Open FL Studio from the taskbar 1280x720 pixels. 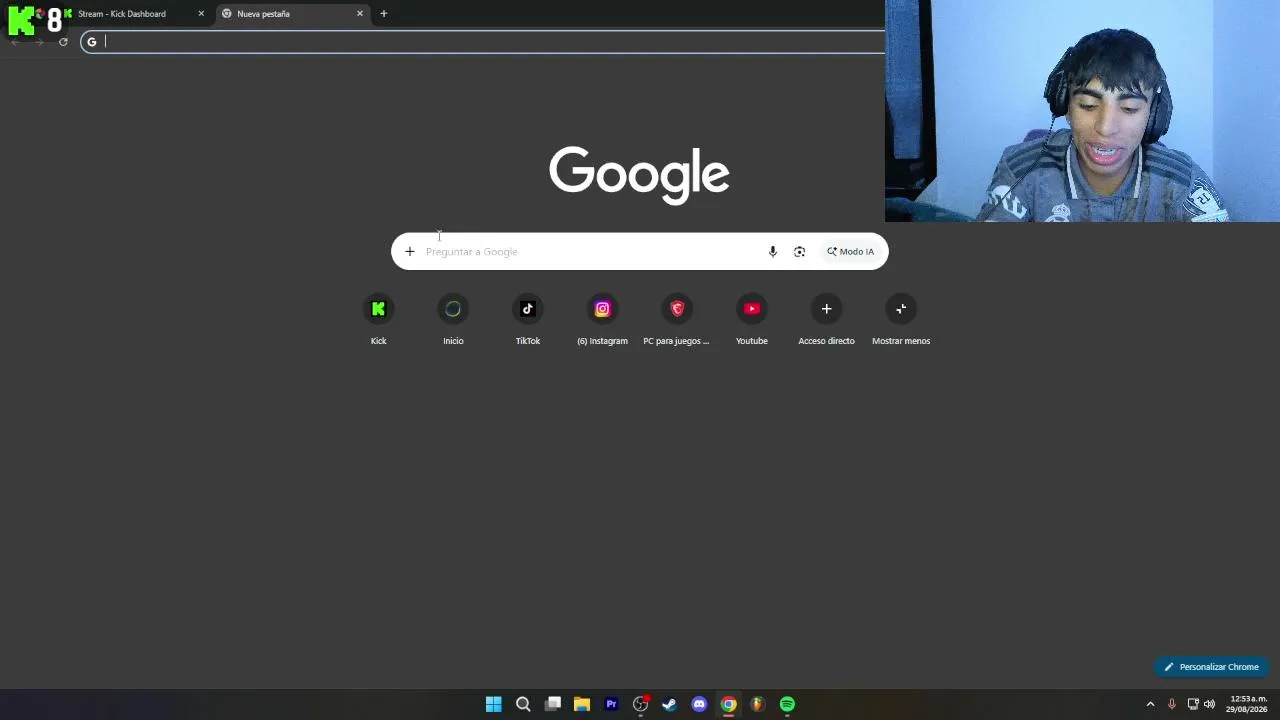[x=758, y=704]
